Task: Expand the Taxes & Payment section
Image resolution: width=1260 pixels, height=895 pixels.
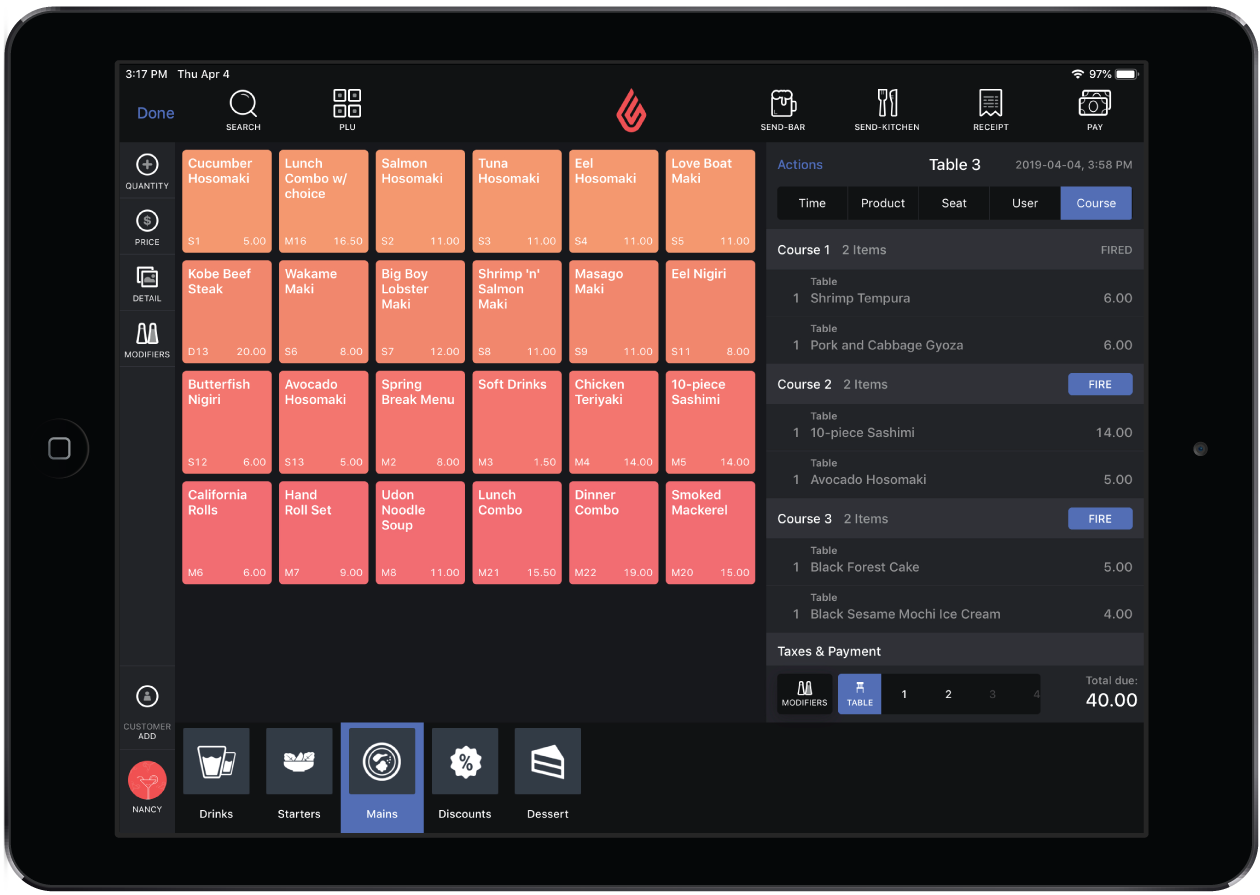Action: pos(955,651)
